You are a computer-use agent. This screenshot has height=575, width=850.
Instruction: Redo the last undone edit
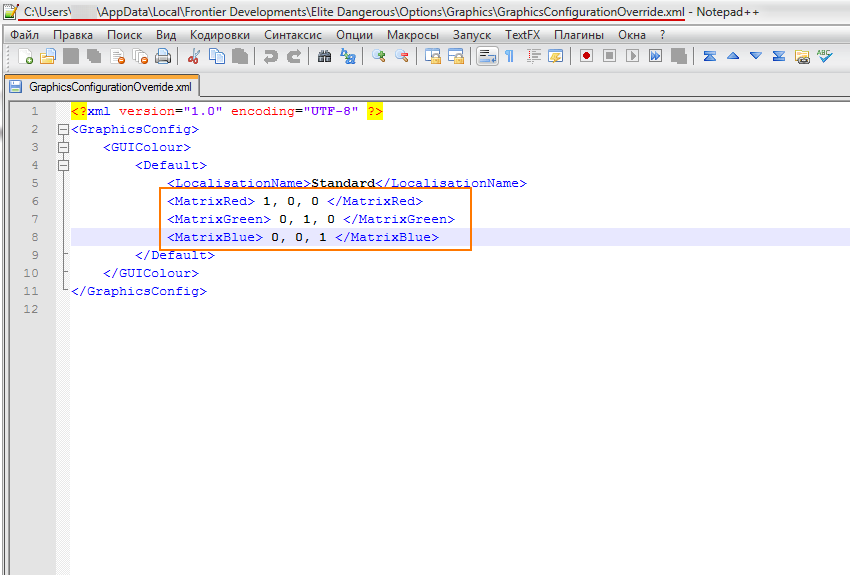(x=294, y=56)
